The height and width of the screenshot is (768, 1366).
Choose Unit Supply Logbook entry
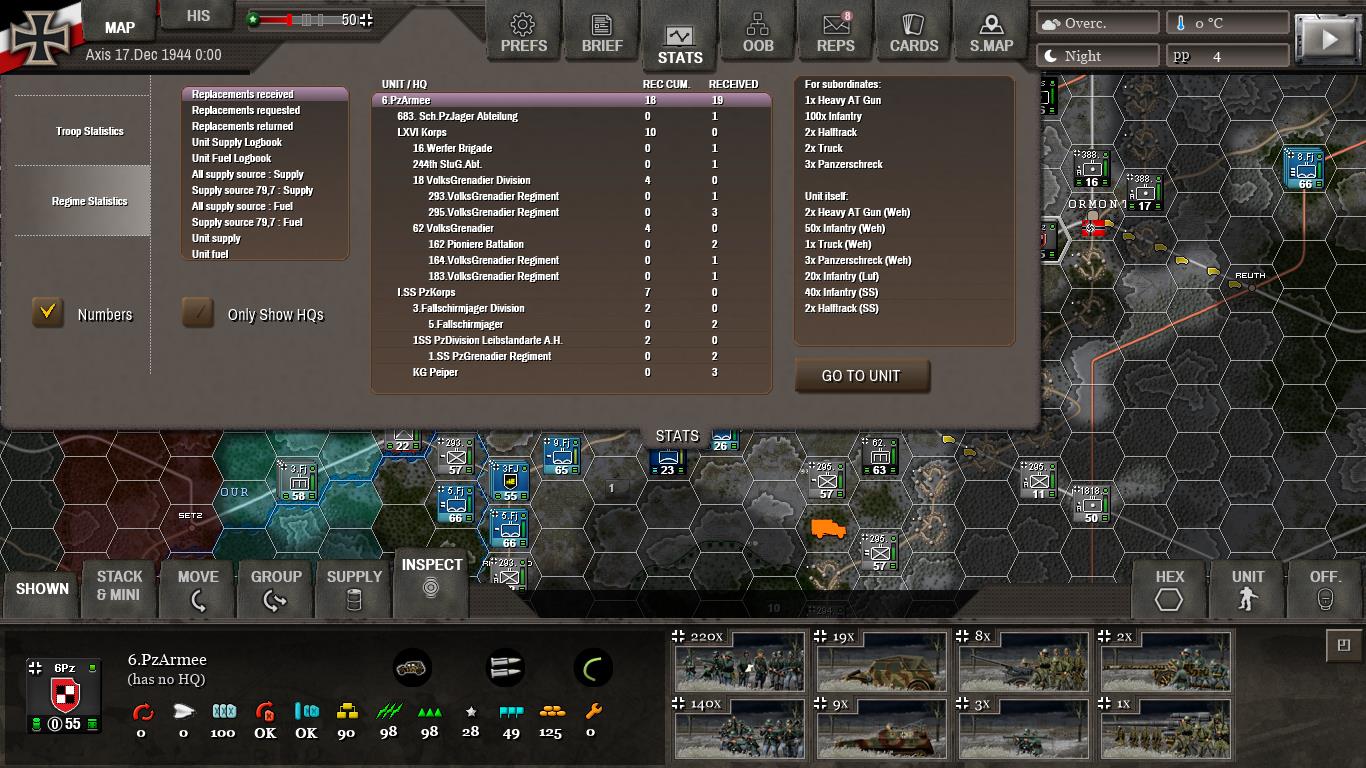(x=237, y=142)
